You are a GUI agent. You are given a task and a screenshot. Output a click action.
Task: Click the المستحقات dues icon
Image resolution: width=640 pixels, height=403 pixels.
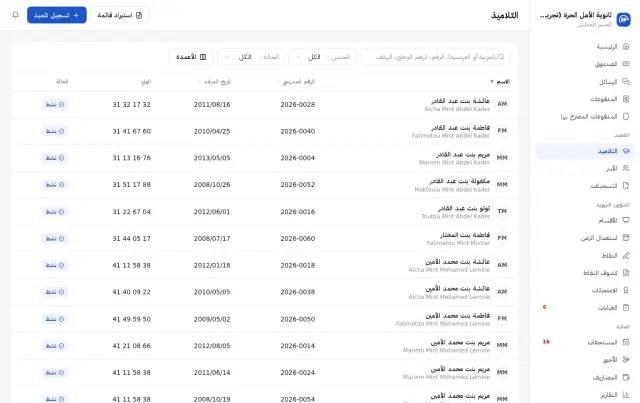coord(626,342)
